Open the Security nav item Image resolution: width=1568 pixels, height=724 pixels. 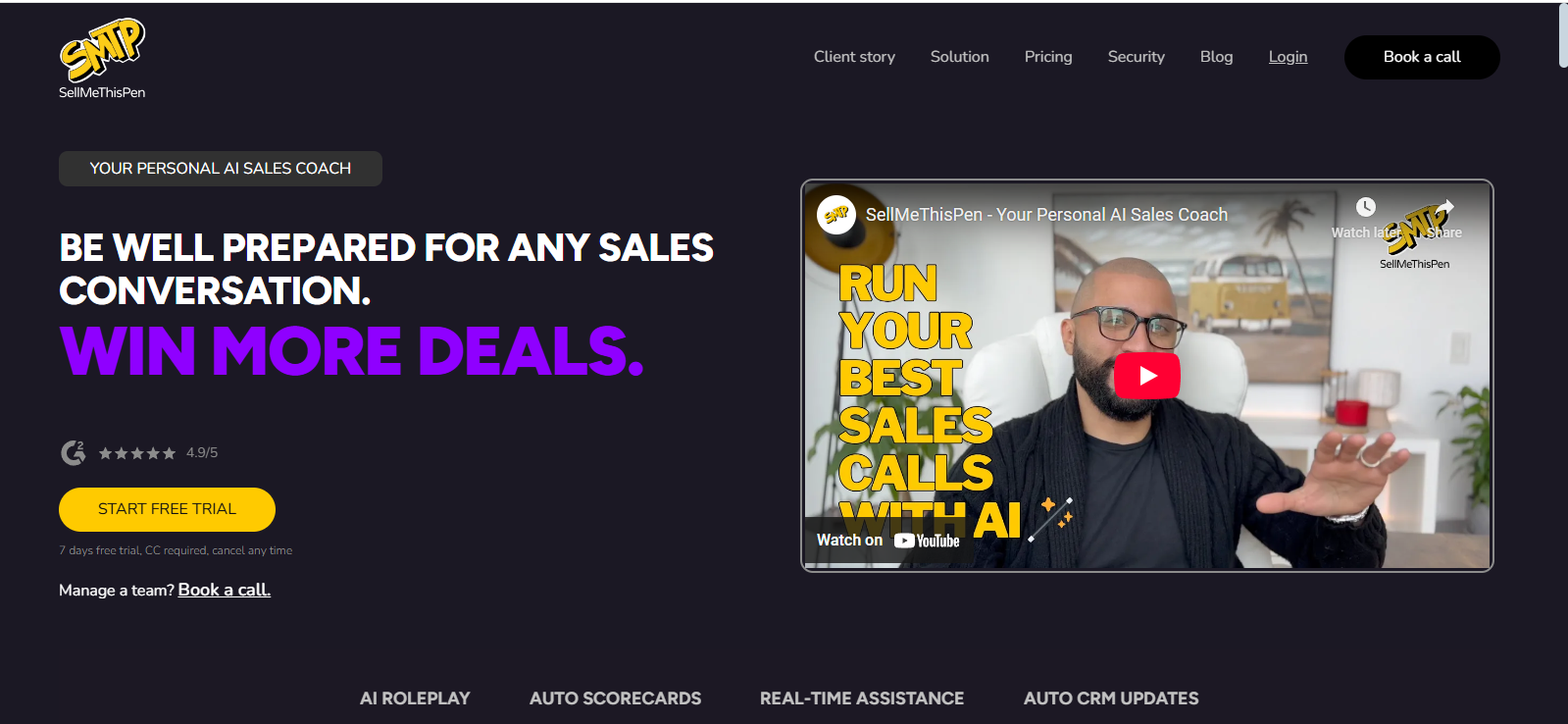1136,57
